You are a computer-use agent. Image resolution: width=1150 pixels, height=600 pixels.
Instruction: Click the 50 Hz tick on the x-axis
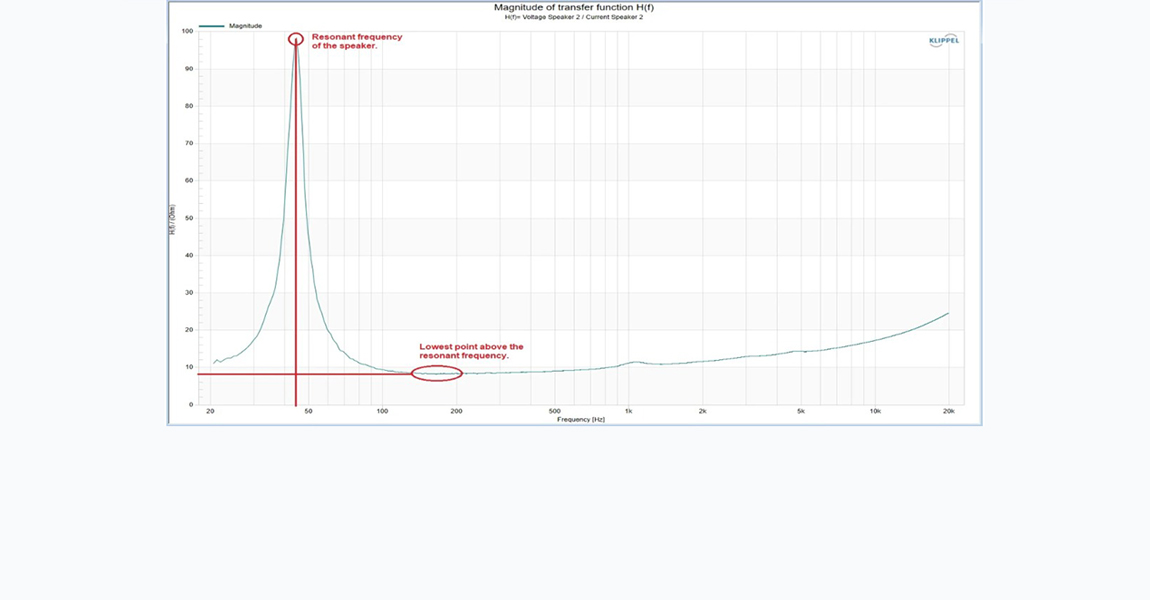tap(308, 411)
